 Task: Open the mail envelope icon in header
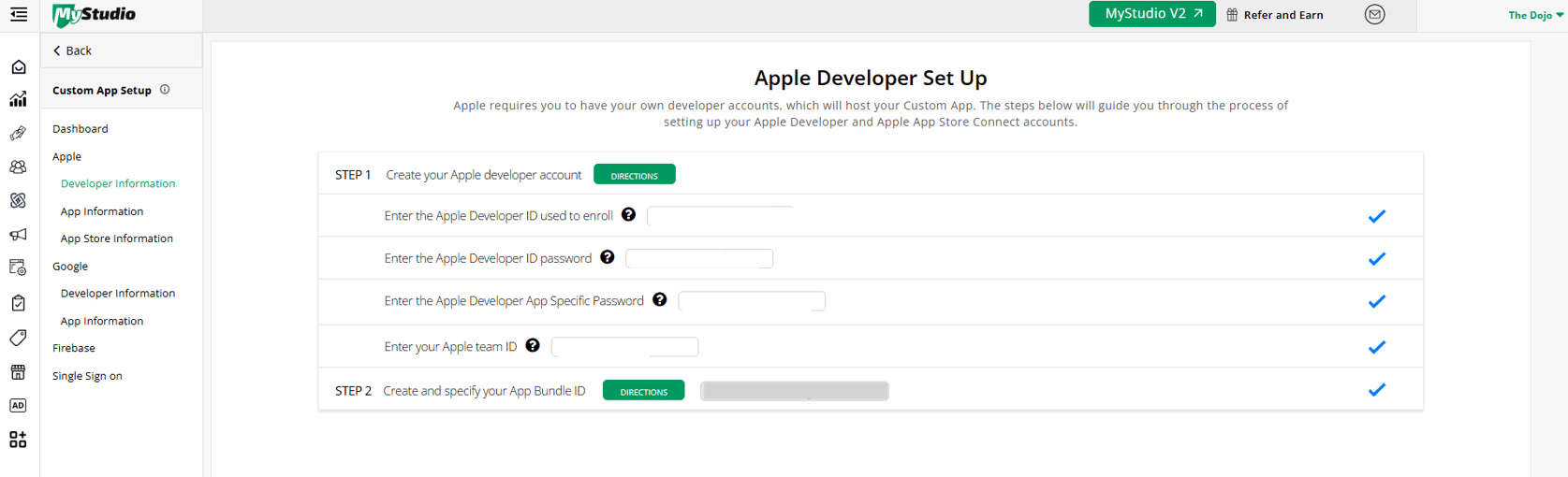(x=1374, y=14)
